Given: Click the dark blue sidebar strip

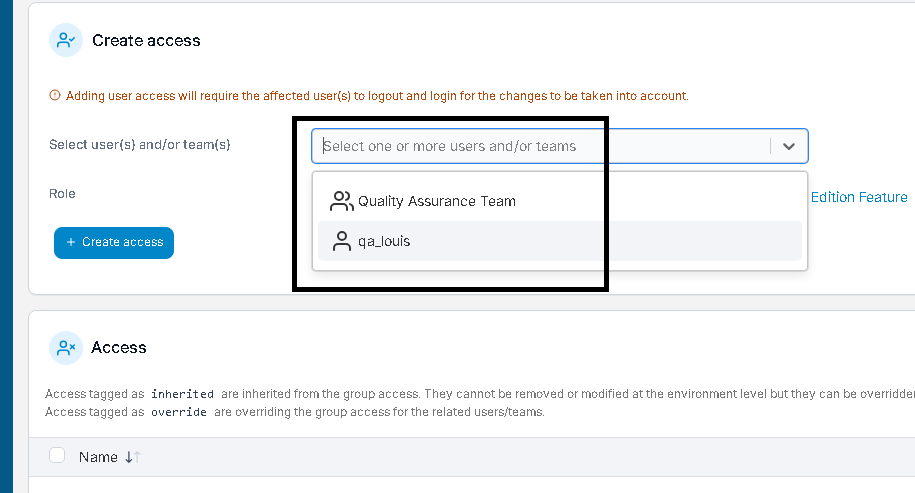Looking at the screenshot, I should pyautogui.click(x=6, y=246).
